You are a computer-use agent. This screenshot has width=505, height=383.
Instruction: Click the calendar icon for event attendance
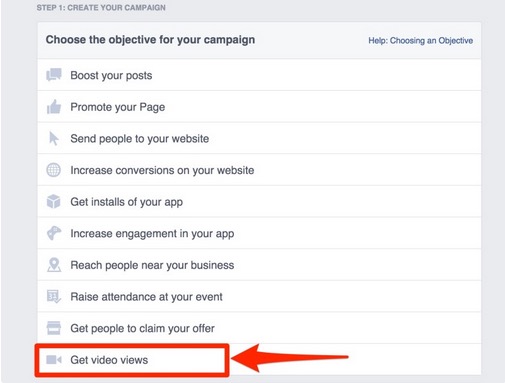tap(54, 296)
